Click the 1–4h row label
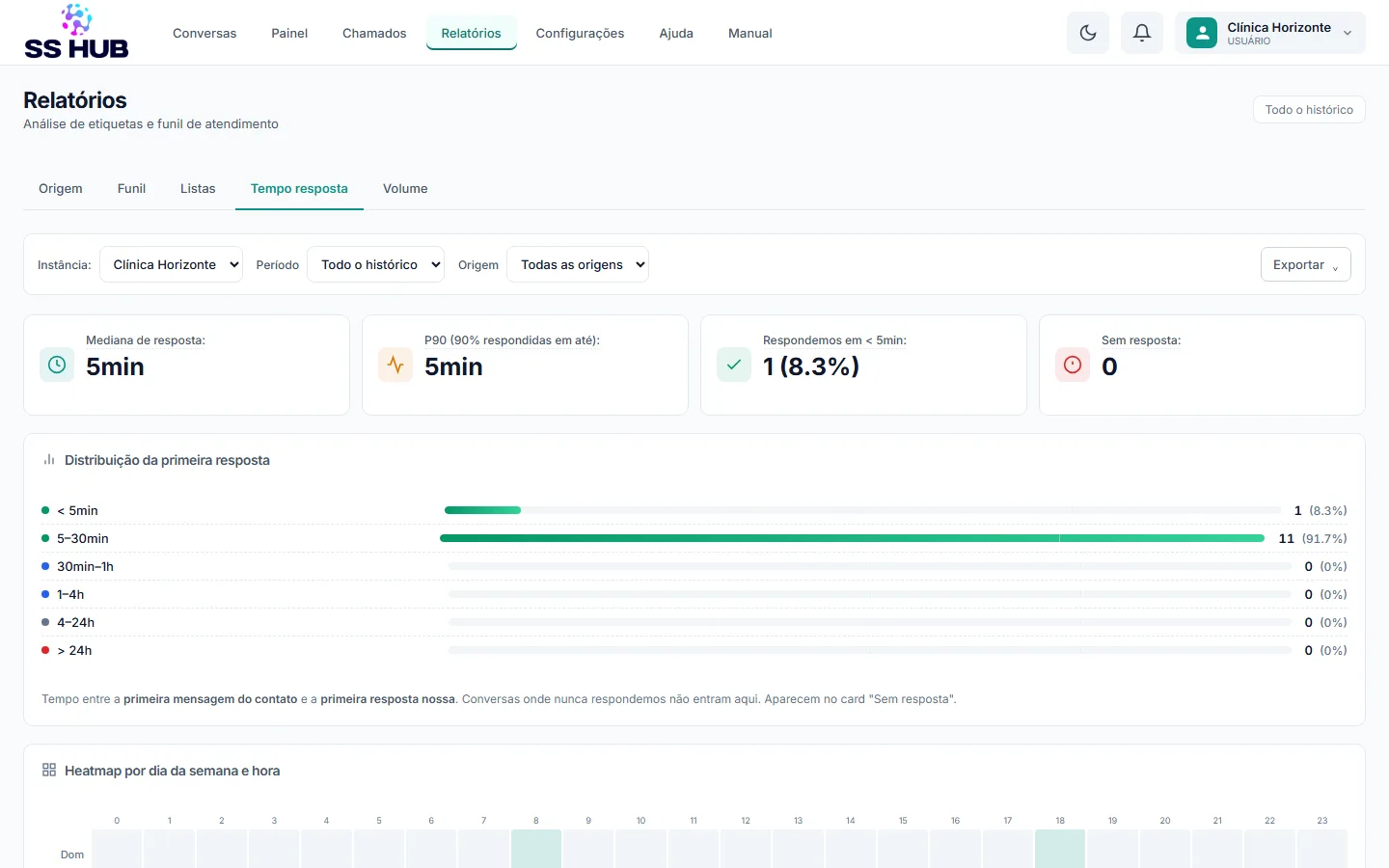Screen dimensions: 1389x868 pyautogui.click(x=70, y=594)
